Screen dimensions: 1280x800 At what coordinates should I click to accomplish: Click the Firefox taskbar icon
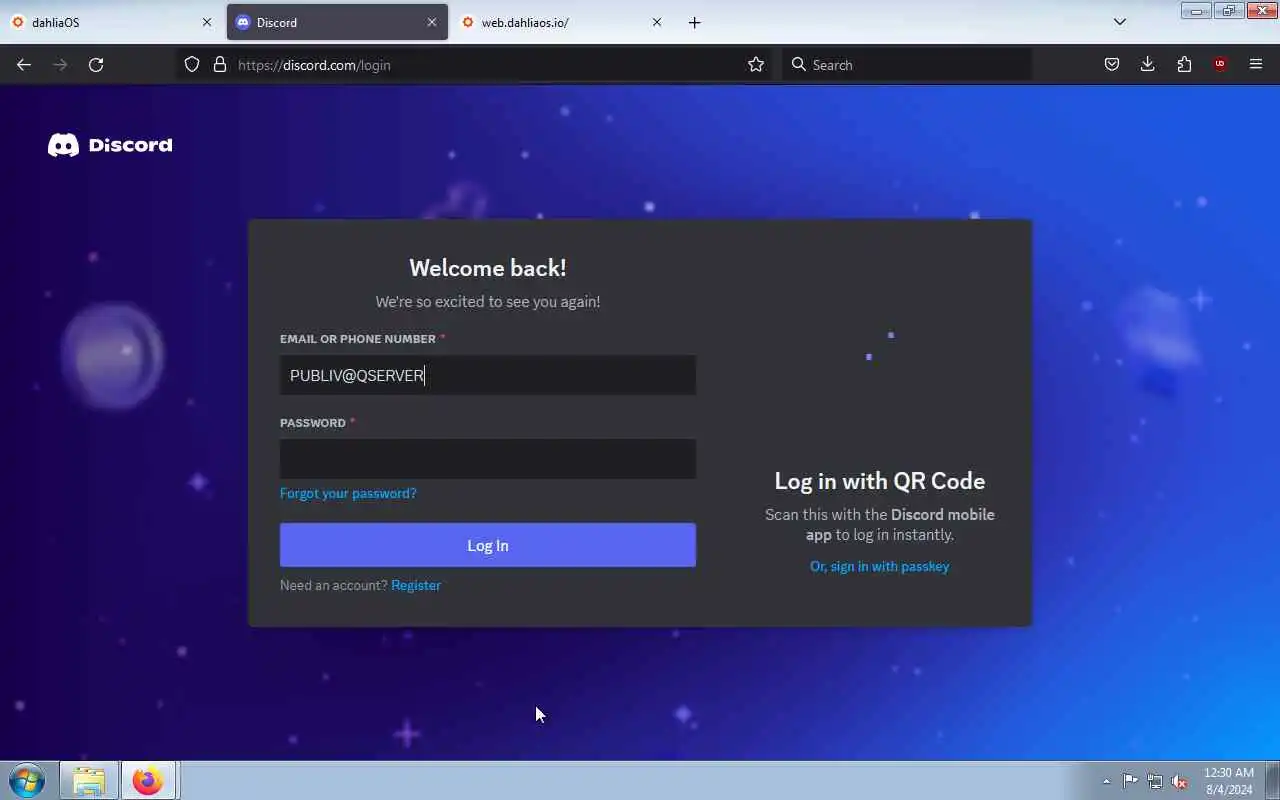148,780
